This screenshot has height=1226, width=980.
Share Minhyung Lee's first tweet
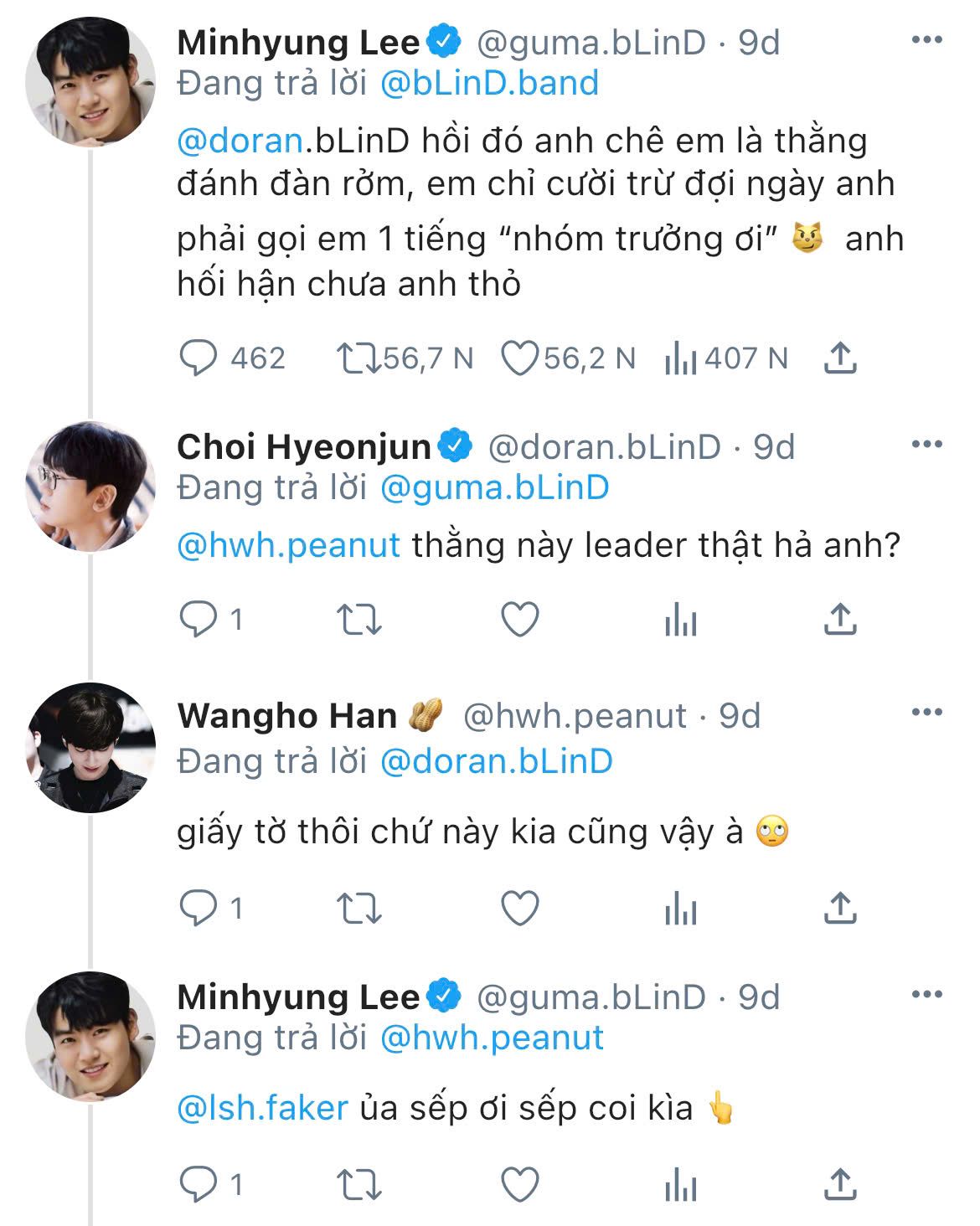839,358
